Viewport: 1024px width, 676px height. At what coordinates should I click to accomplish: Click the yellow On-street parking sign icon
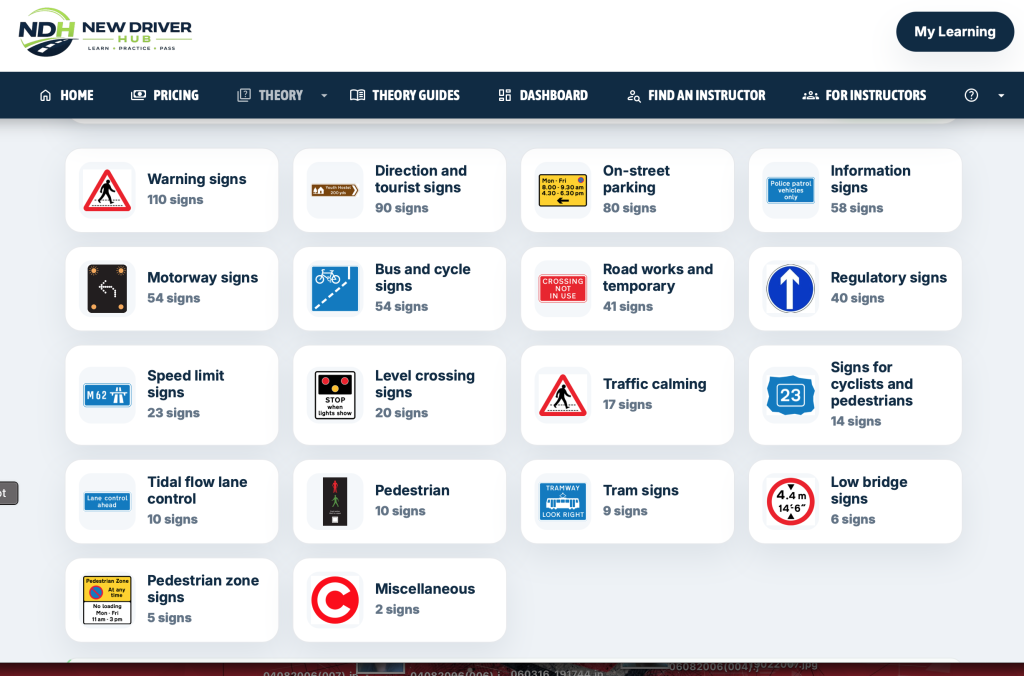[563, 190]
